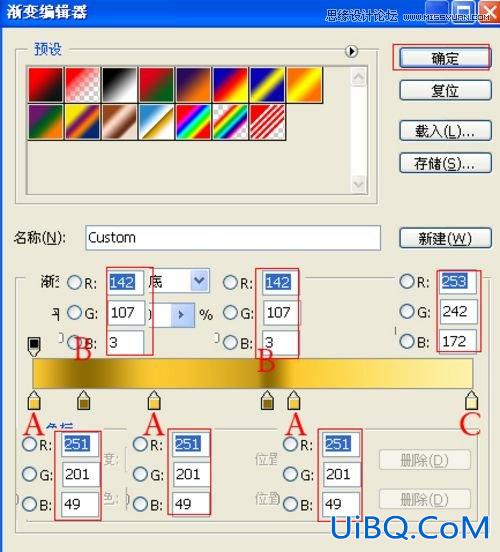Viewport: 500px width, 552px height.
Task: Select the G radio beside value 242
Action: point(407,311)
